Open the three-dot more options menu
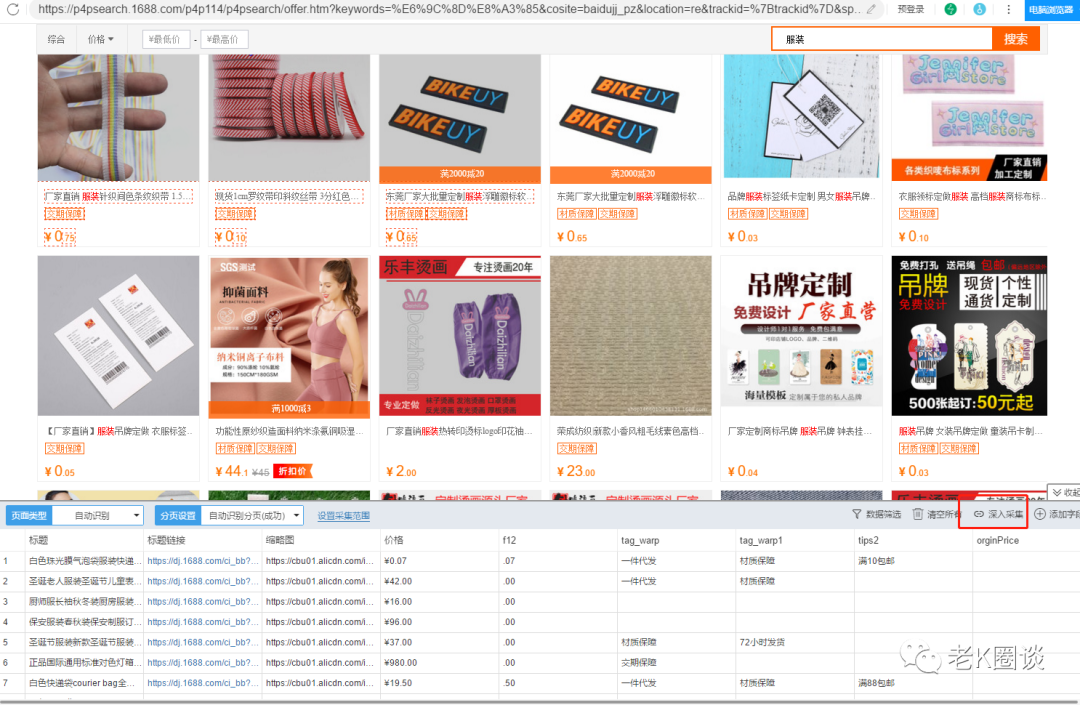Screen dimensions: 1080x705 (1008, 10)
